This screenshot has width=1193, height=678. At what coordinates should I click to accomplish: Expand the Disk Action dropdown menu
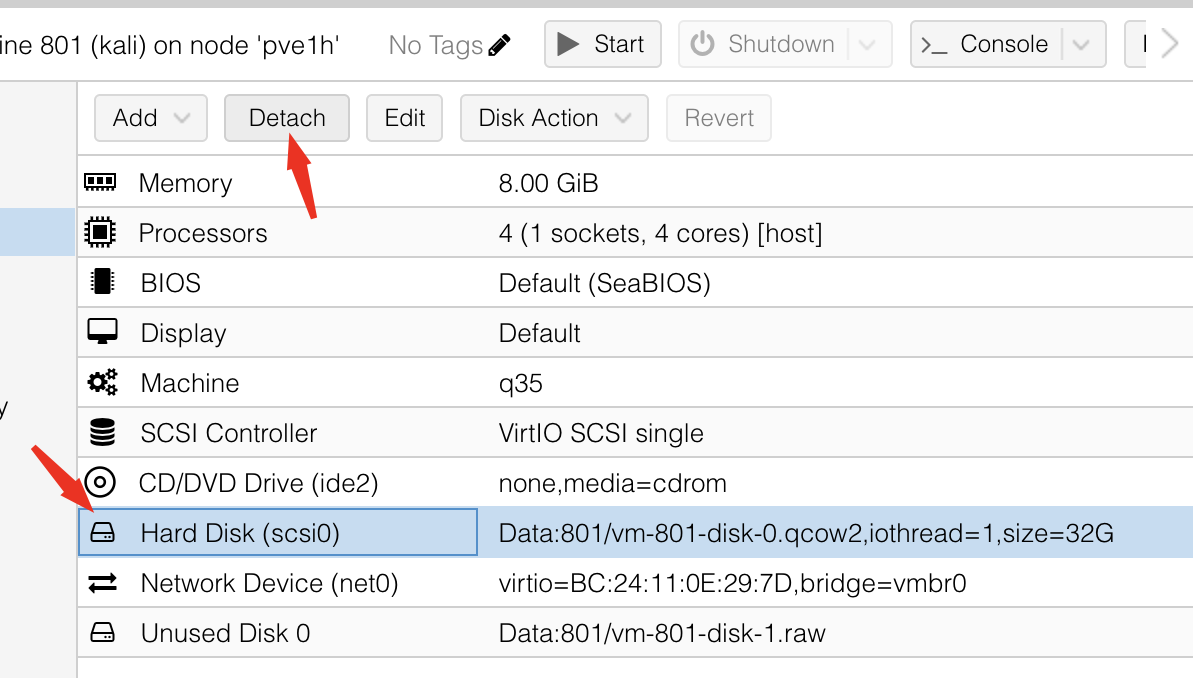[x=554, y=118]
